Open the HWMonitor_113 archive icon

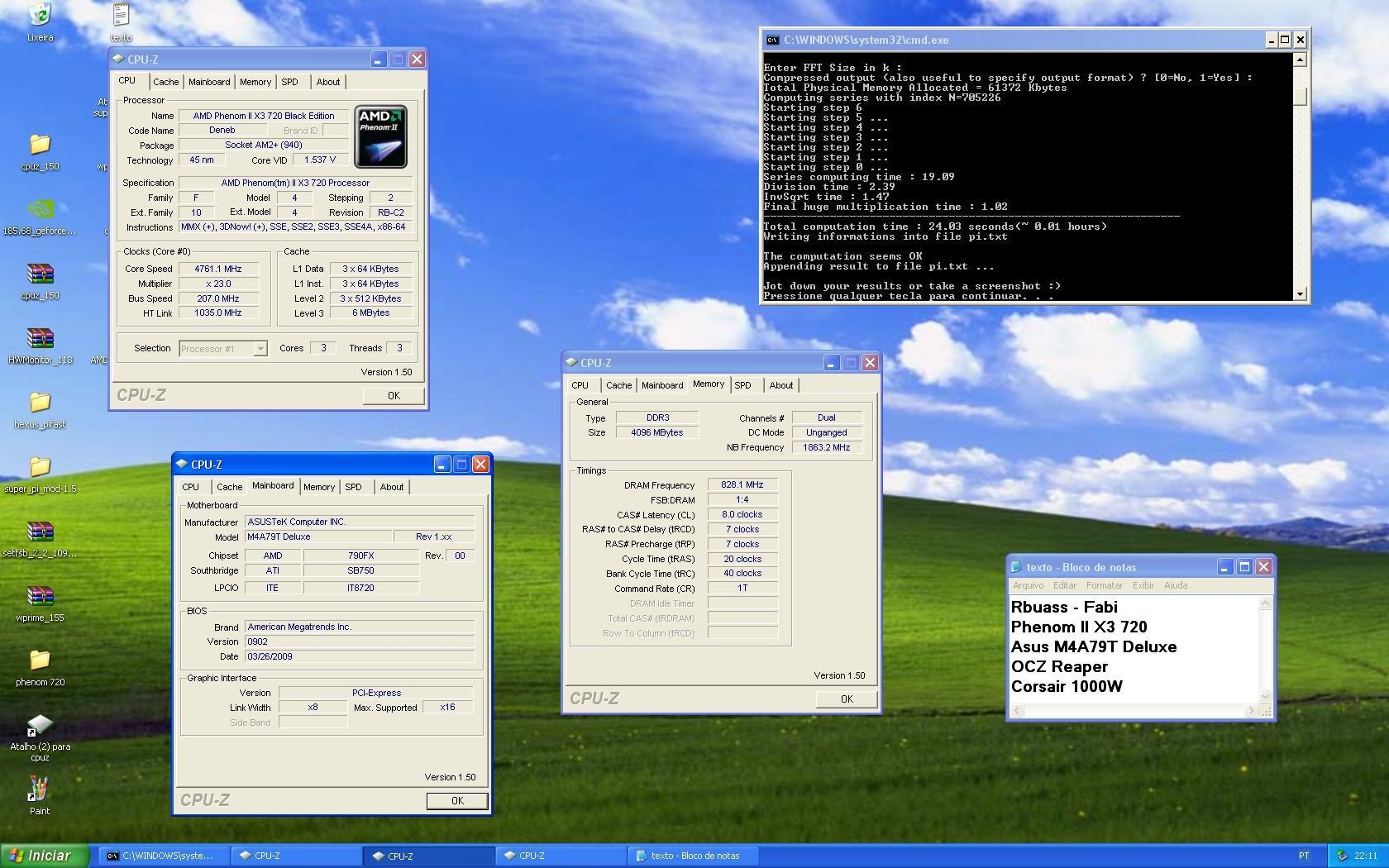tap(40, 337)
